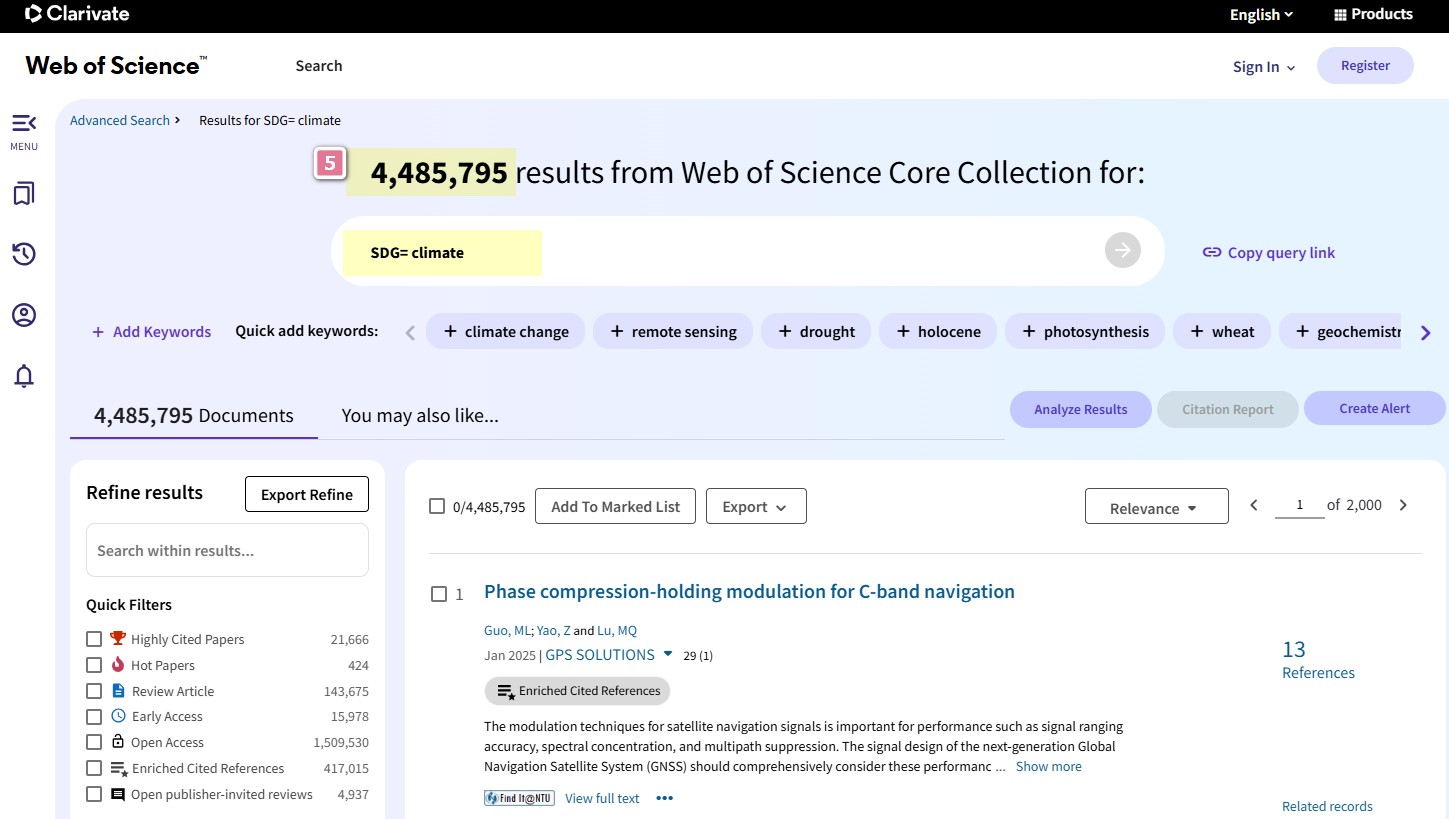Click Create Alert button
Screen dimensions: 1449x819
tap(1374, 408)
